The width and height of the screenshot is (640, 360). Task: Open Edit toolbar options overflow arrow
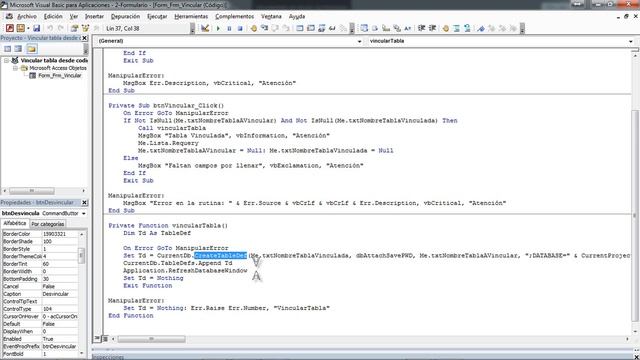coord(522,28)
